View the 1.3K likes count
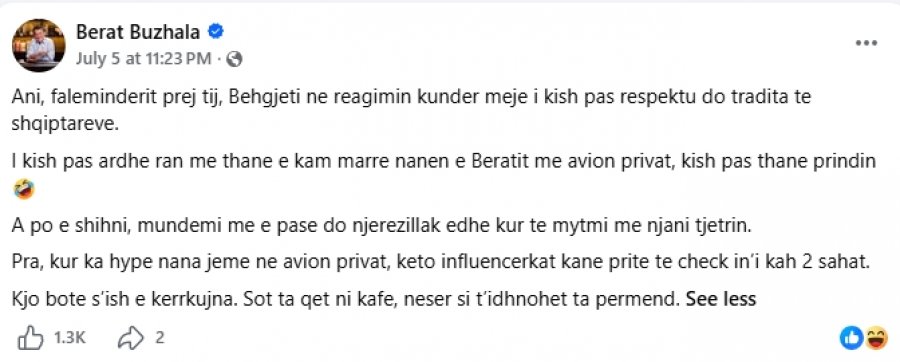The image size is (900, 362). tap(69, 338)
